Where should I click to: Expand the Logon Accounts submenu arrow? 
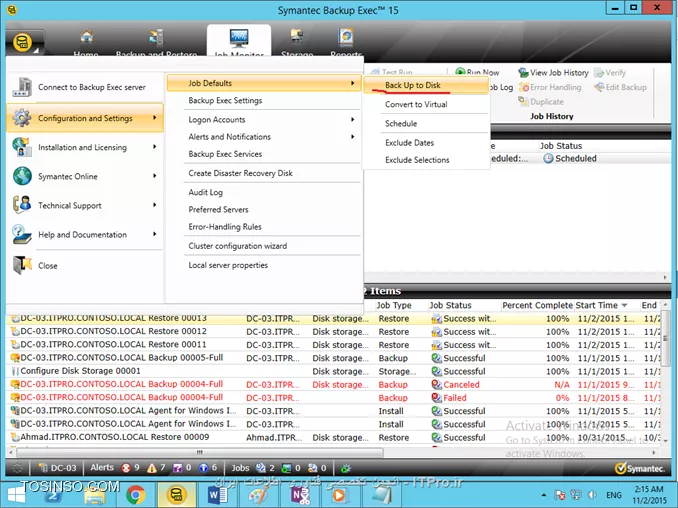pyautogui.click(x=353, y=119)
